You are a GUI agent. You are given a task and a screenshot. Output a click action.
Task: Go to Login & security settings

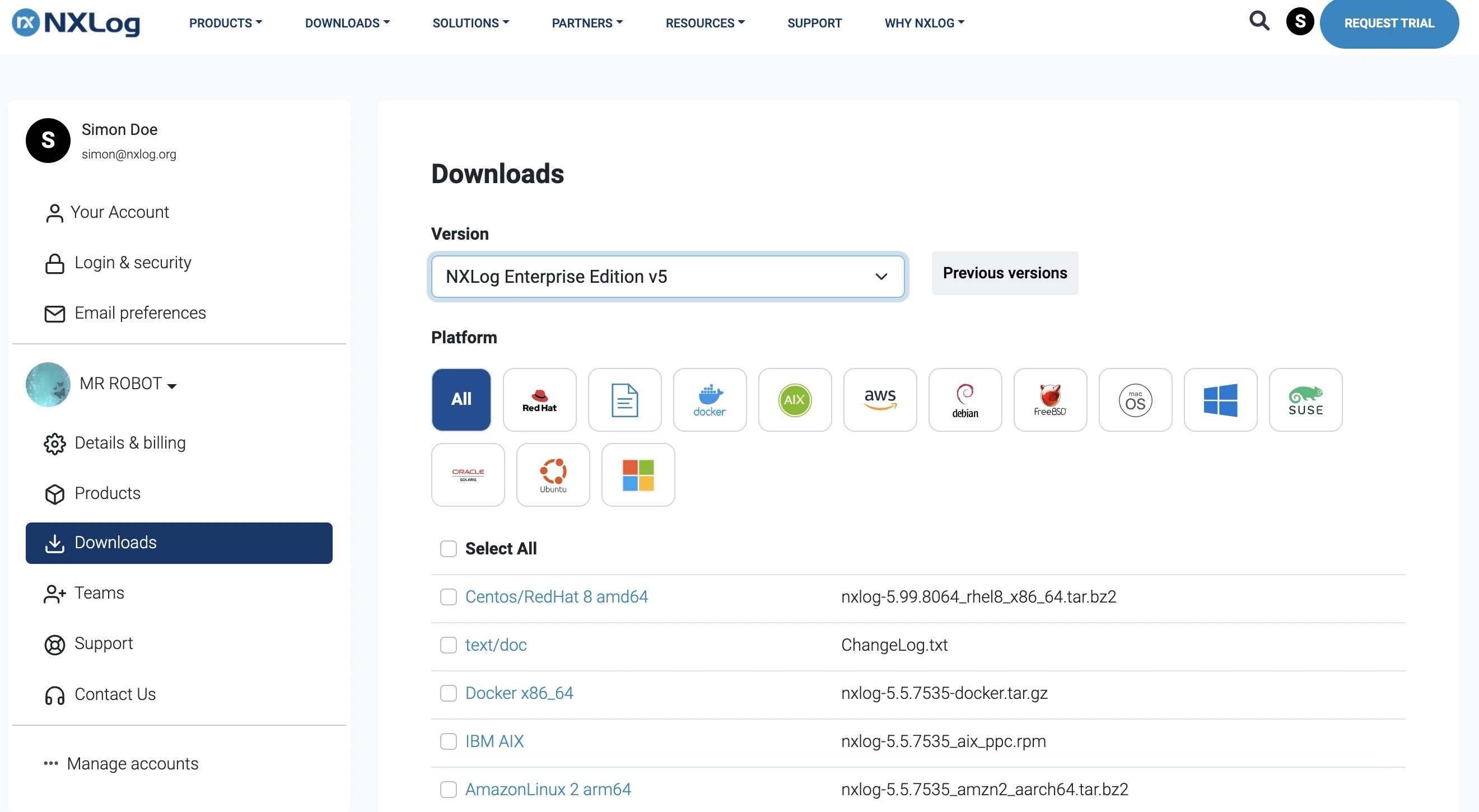133,263
